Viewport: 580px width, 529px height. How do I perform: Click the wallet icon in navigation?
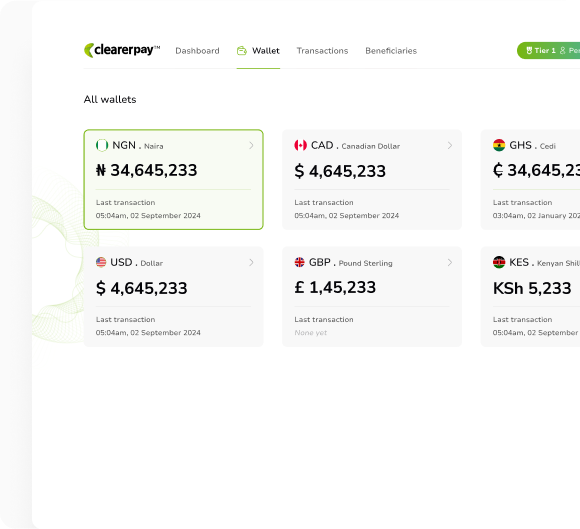click(x=242, y=51)
